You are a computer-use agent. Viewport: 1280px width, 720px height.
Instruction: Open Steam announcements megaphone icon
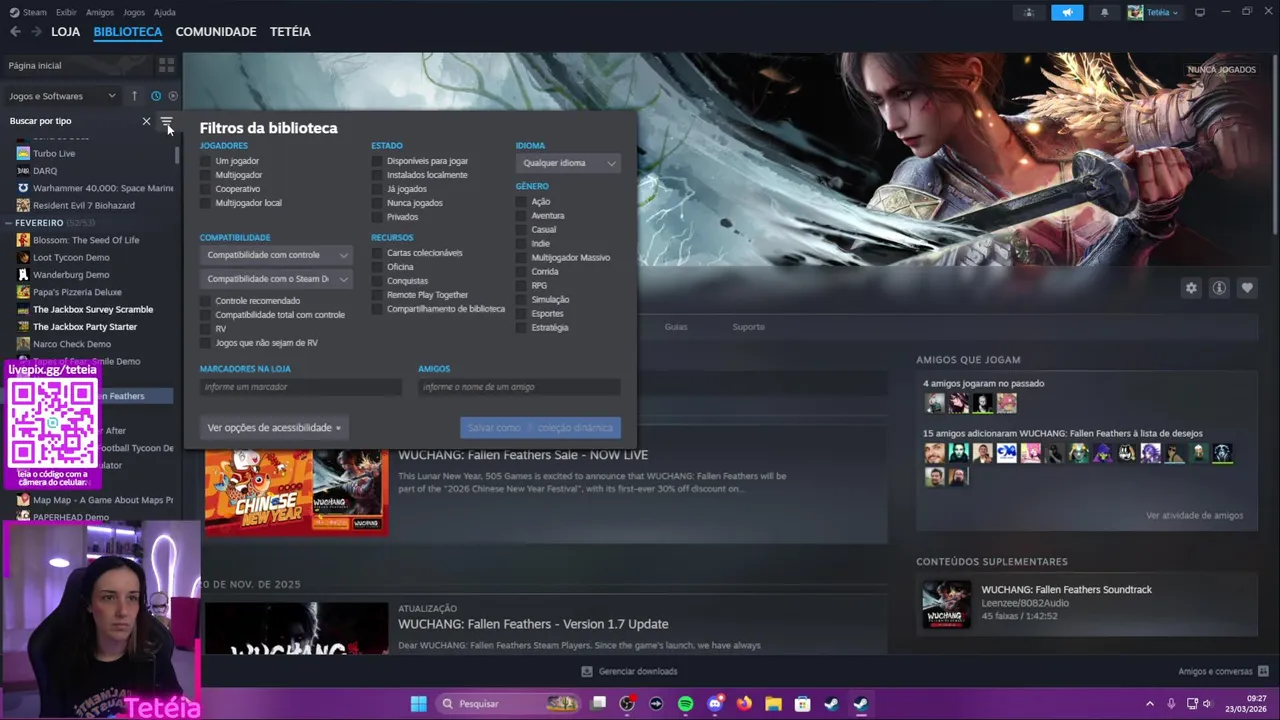point(1067,12)
